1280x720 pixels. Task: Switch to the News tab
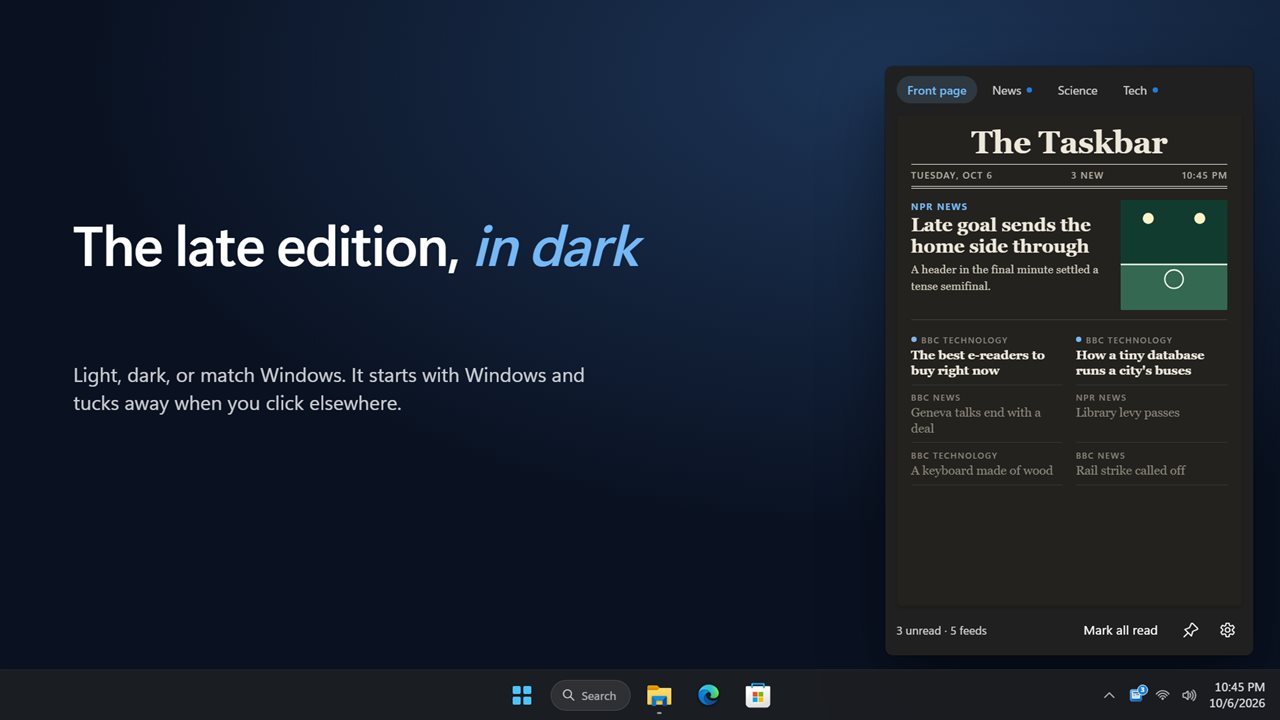(x=1012, y=91)
